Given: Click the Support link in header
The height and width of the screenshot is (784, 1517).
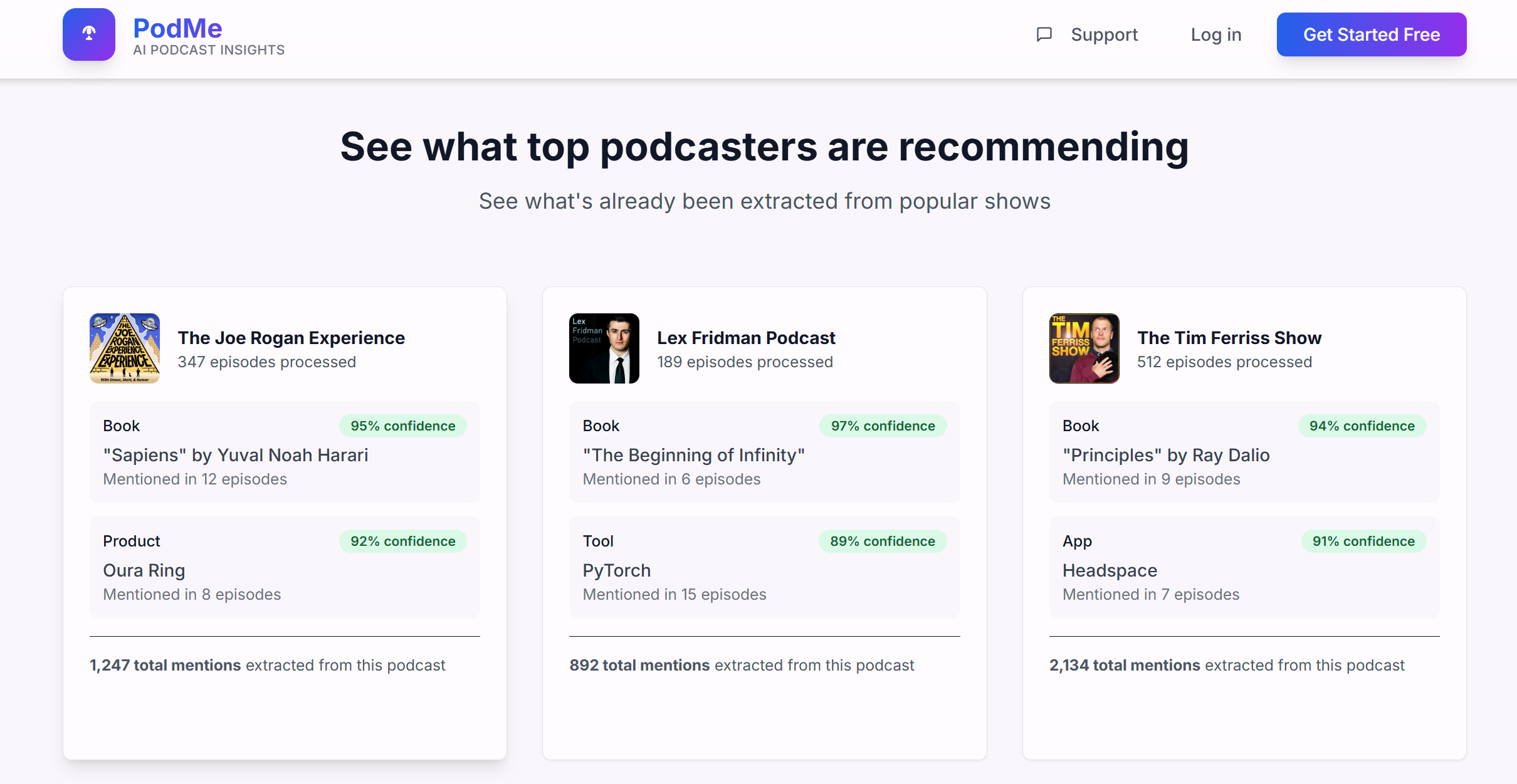Looking at the screenshot, I should [x=1104, y=34].
